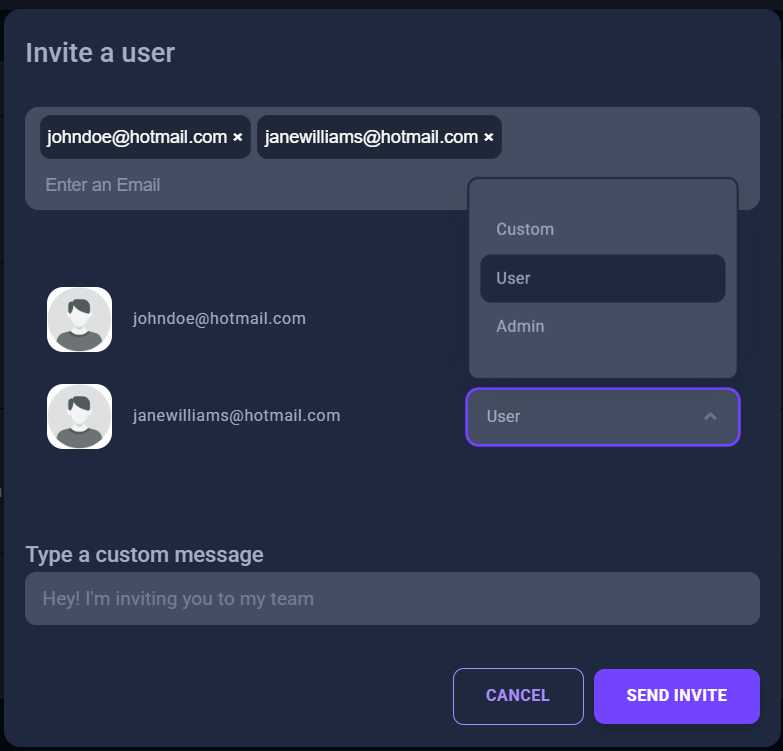This screenshot has height=751, width=783.
Task: Send the invite
Action: click(x=676, y=696)
